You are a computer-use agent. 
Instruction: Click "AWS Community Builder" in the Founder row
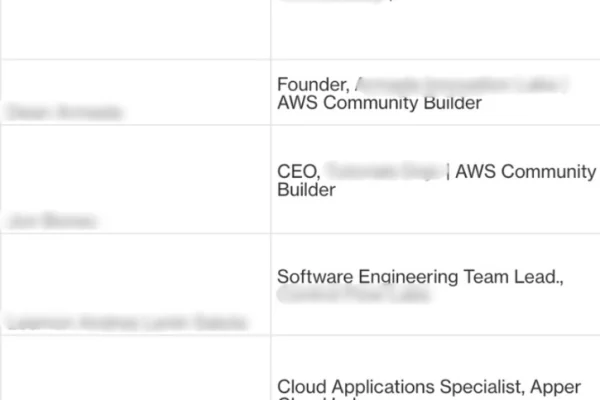coord(379,103)
